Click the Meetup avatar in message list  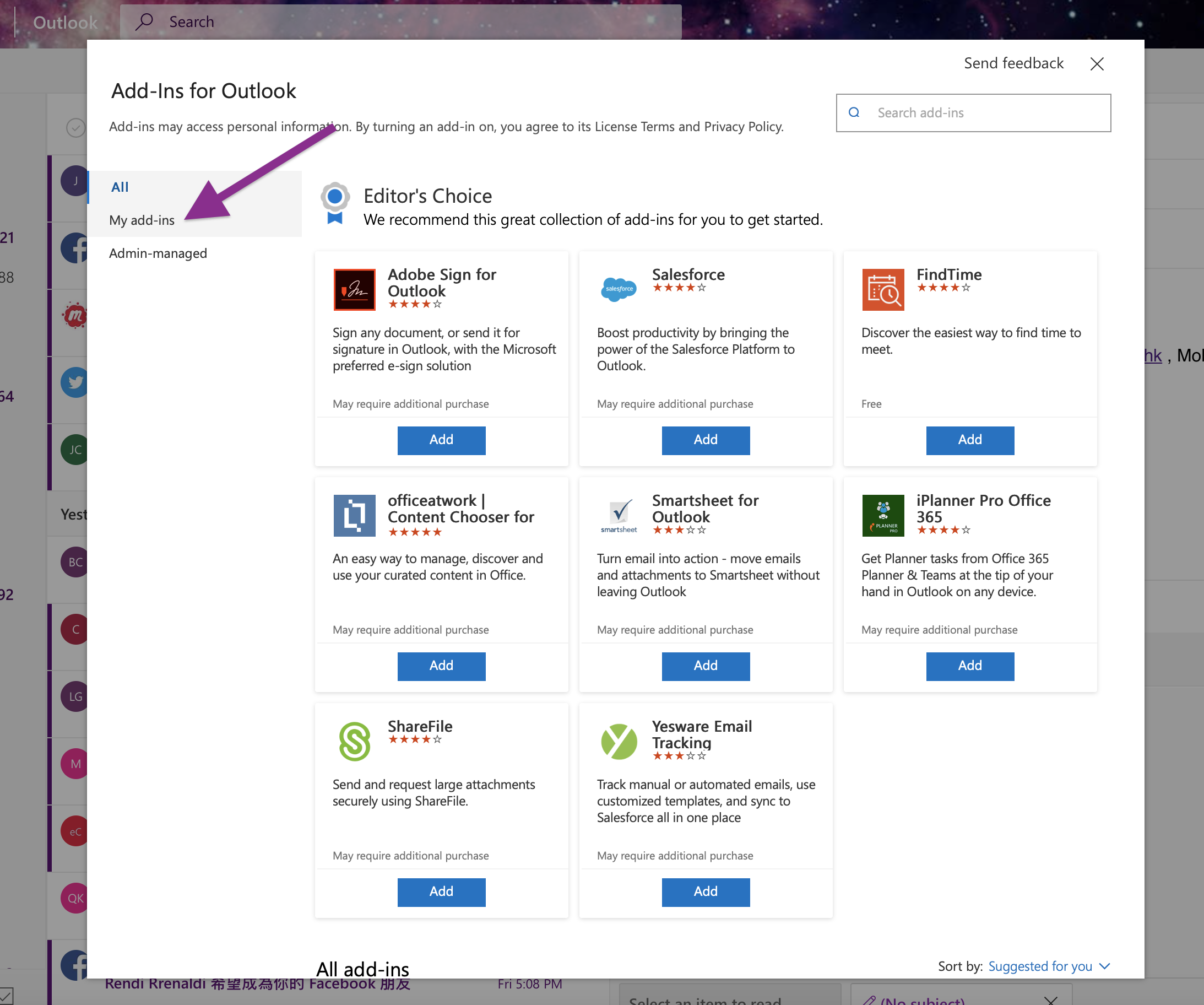pos(74,316)
